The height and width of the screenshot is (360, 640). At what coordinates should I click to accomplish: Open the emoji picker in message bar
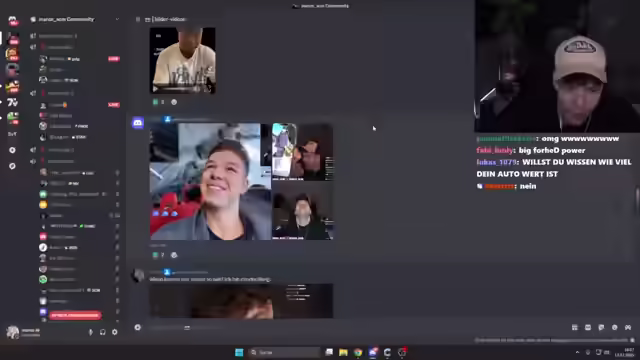615,327
